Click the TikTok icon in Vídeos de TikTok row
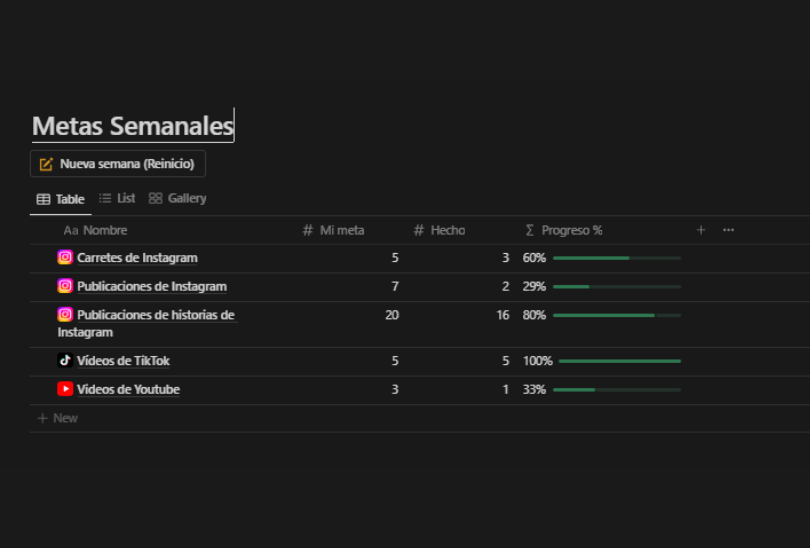Image resolution: width=810 pixels, height=548 pixels. [x=65, y=361]
